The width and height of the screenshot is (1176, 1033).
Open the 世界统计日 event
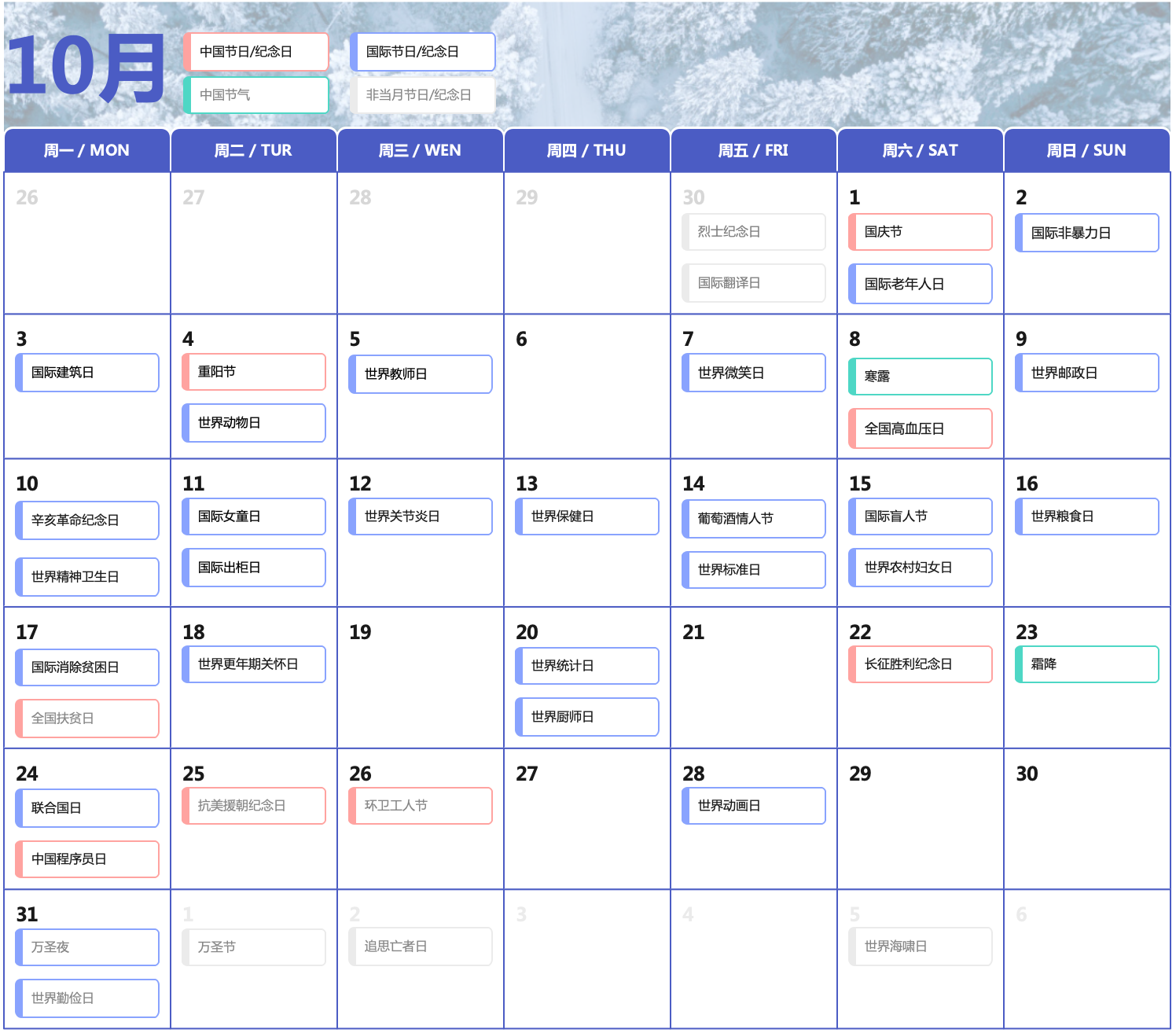point(587,666)
